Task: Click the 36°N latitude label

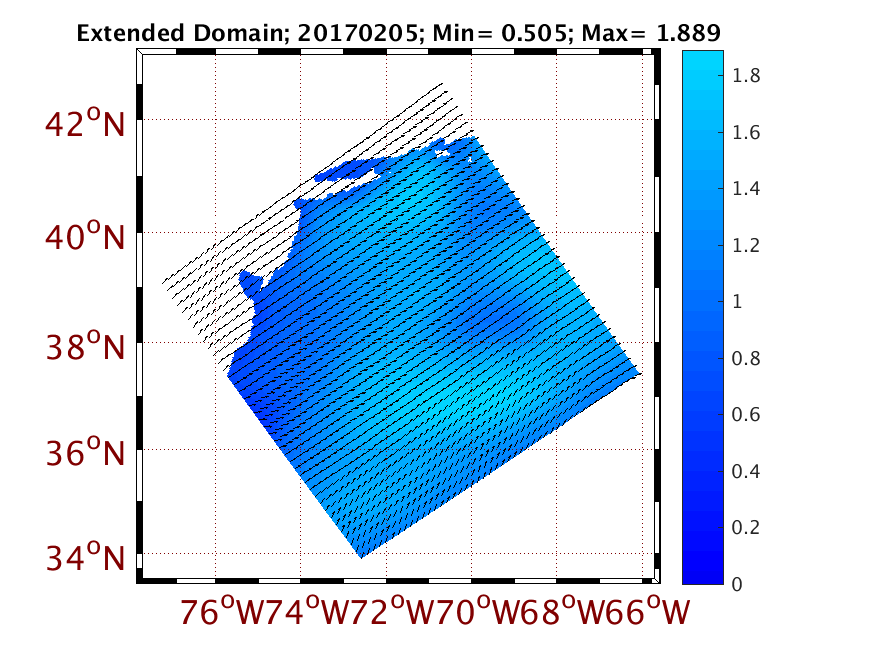Action: point(85,452)
